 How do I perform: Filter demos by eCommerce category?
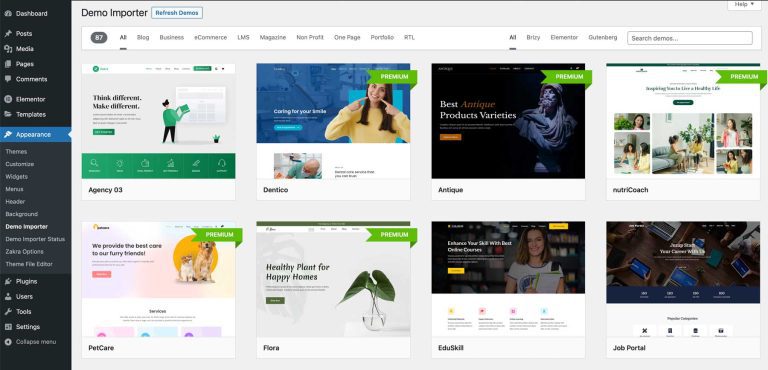pos(211,38)
